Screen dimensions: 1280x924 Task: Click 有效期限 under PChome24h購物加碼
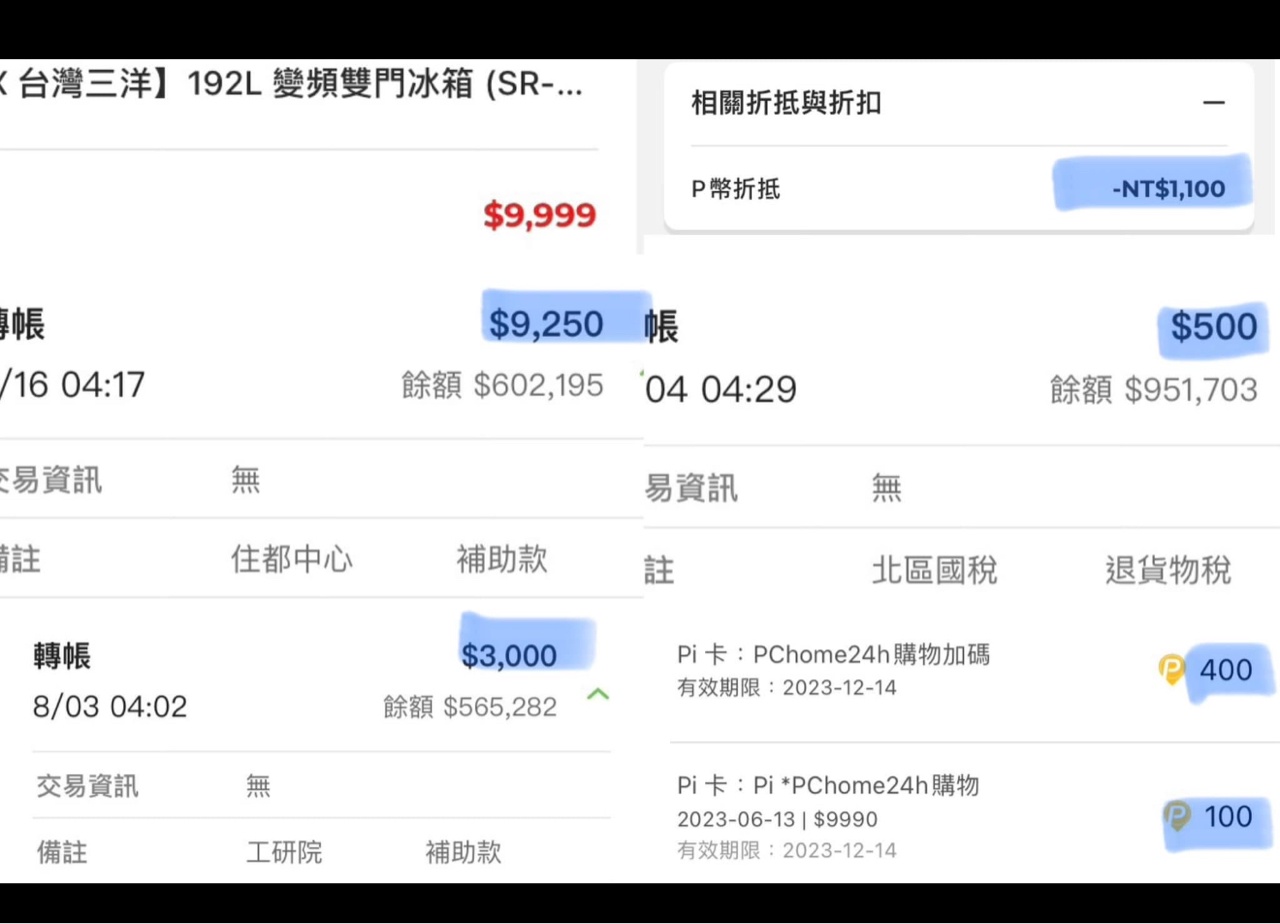tap(787, 688)
